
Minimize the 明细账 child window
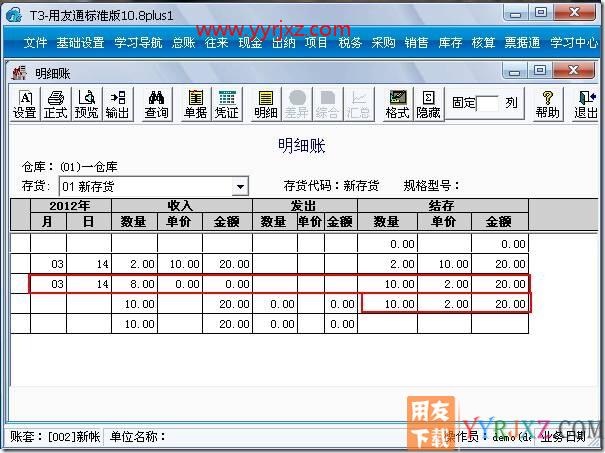[514, 71]
